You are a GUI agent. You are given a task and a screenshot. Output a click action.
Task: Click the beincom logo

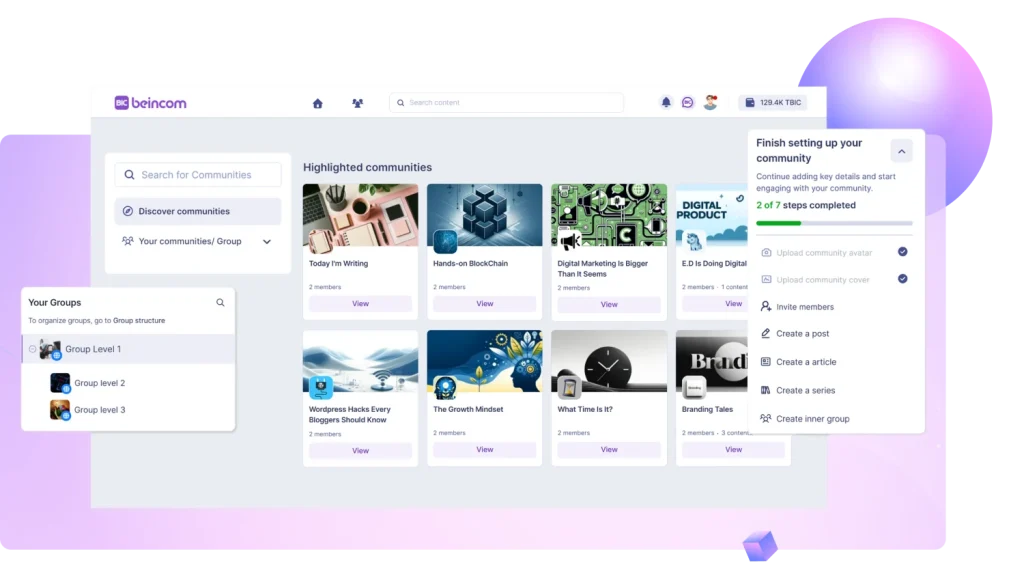pos(150,103)
